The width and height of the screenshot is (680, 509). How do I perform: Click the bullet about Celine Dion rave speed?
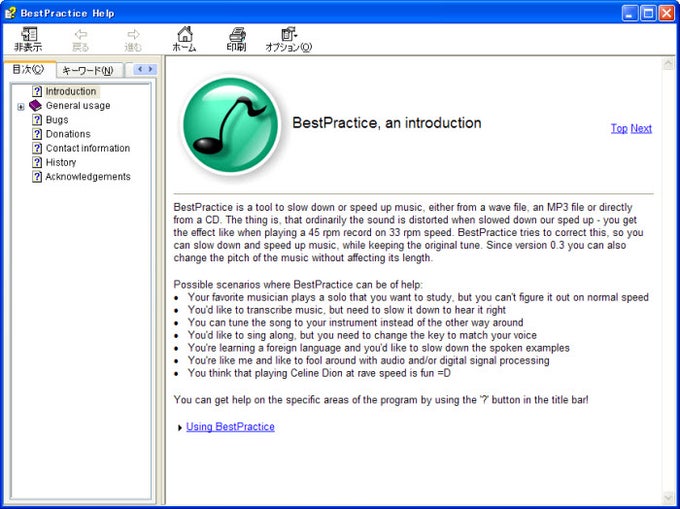coord(319,373)
